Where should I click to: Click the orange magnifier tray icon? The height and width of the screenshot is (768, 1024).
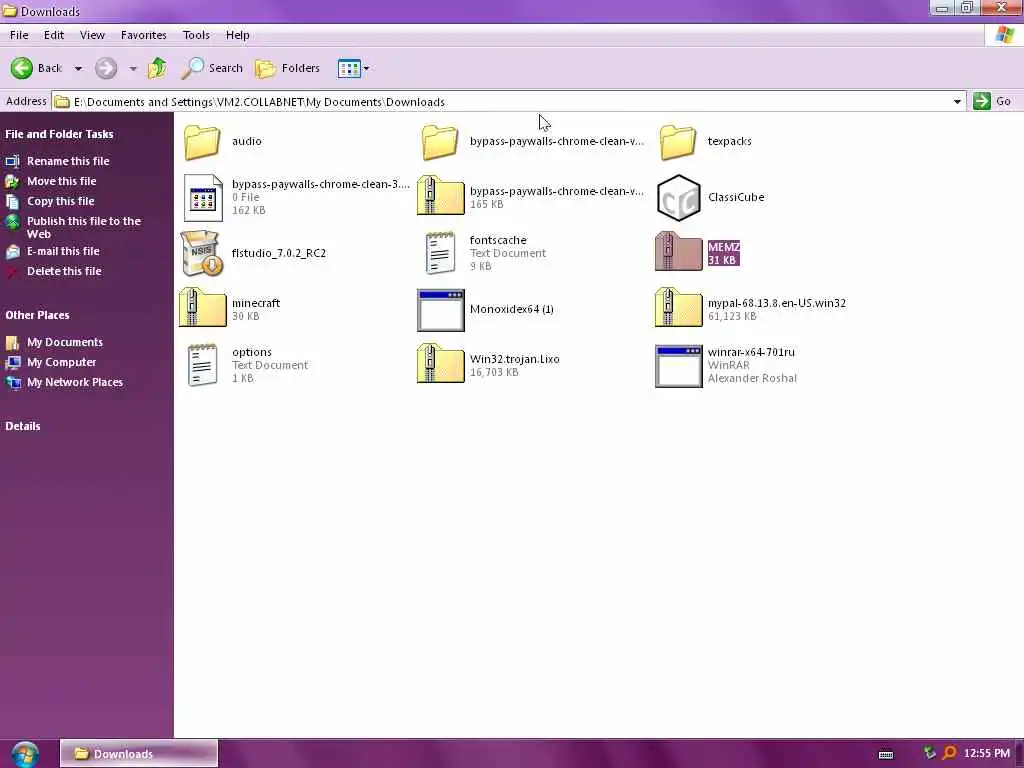point(950,753)
